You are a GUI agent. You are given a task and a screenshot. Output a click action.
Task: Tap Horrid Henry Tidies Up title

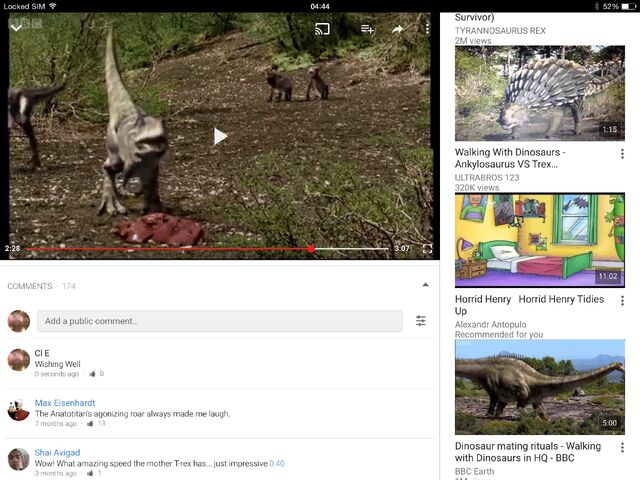pyautogui.click(x=529, y=305)
